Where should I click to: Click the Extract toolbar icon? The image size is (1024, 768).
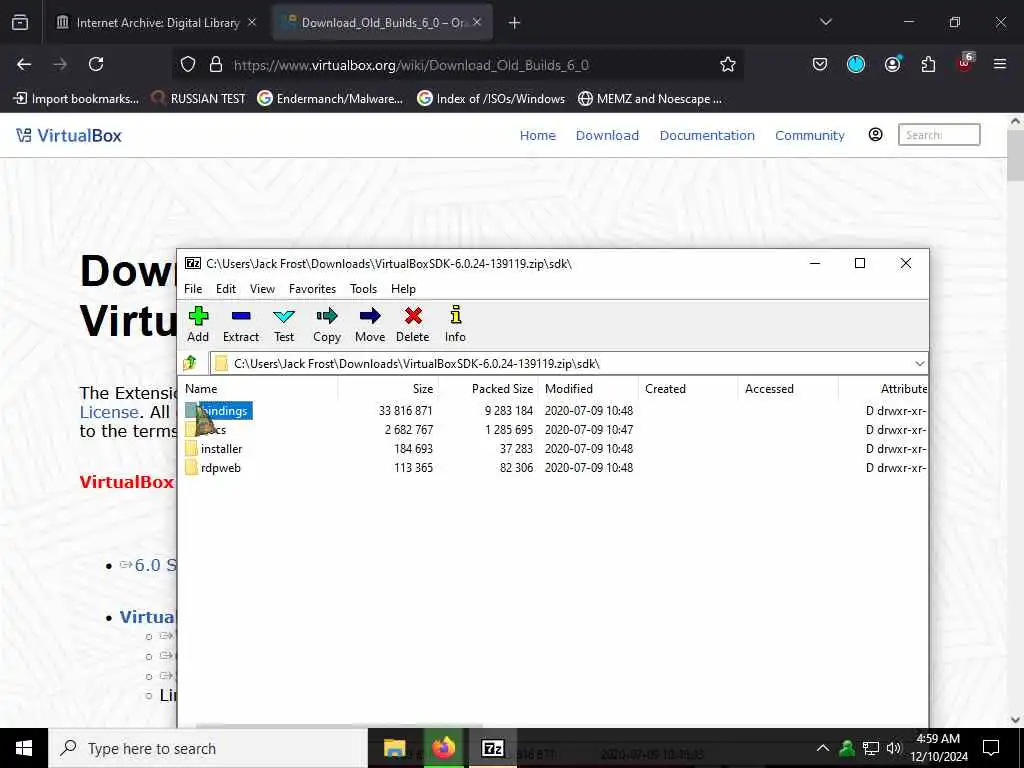[240, 317]
